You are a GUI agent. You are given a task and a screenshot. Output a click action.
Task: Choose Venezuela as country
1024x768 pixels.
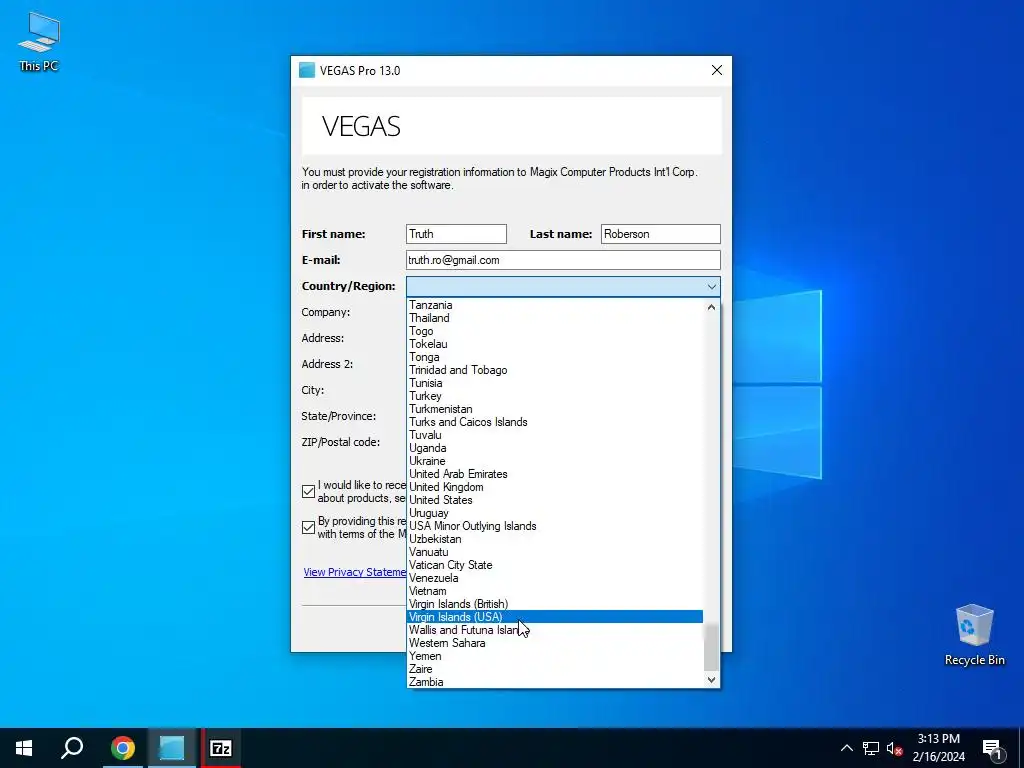click(555, 579)
